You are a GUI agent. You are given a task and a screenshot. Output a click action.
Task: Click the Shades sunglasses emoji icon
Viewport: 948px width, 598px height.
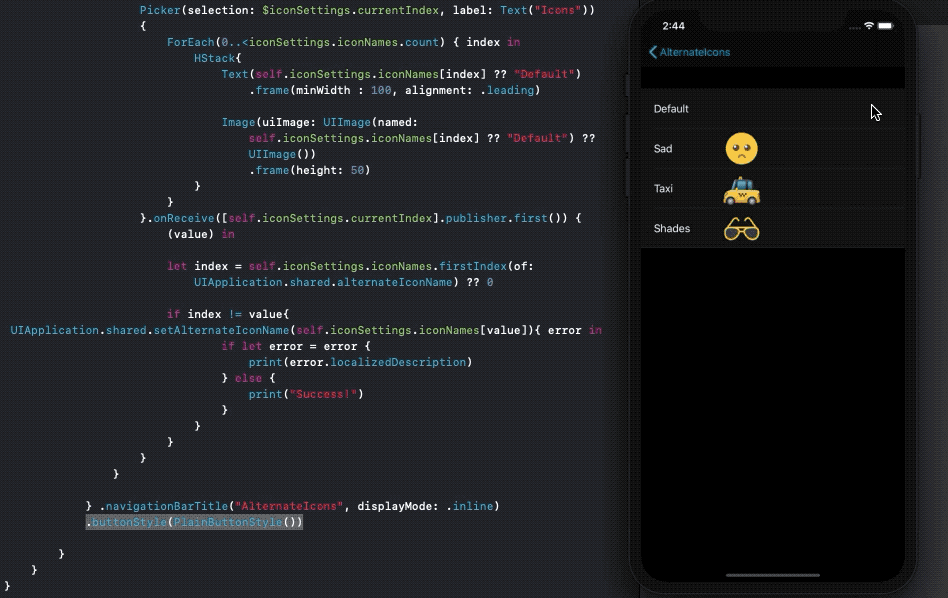[743, 228]
